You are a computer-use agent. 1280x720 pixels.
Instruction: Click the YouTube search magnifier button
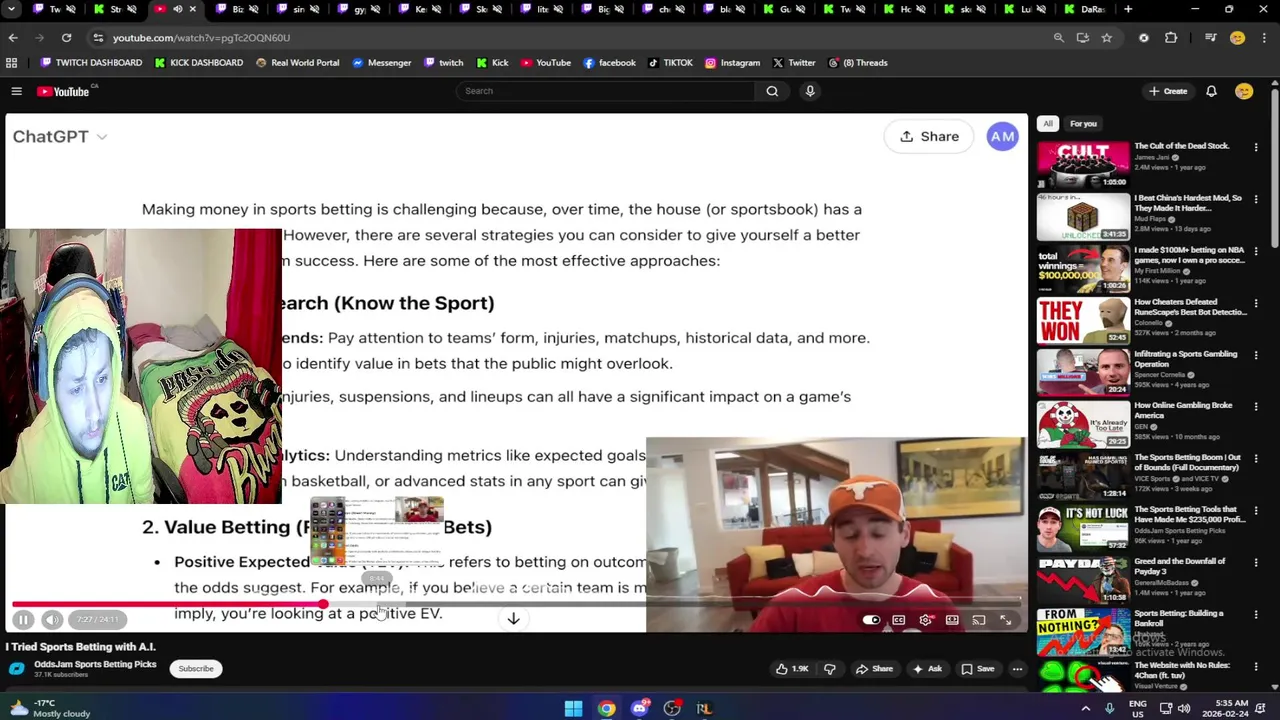pyautogui.click(x=772, y=91)
